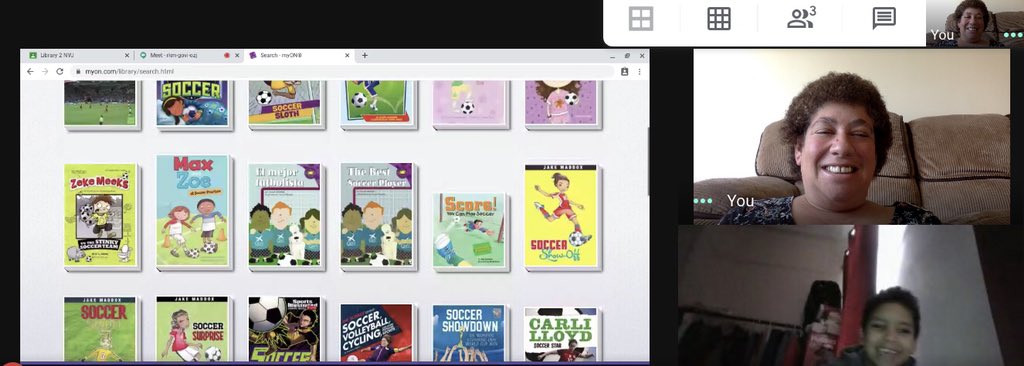Open a new browser tab with the plus
Viewport: 1024px width, 366px height.
pos(364,56)
